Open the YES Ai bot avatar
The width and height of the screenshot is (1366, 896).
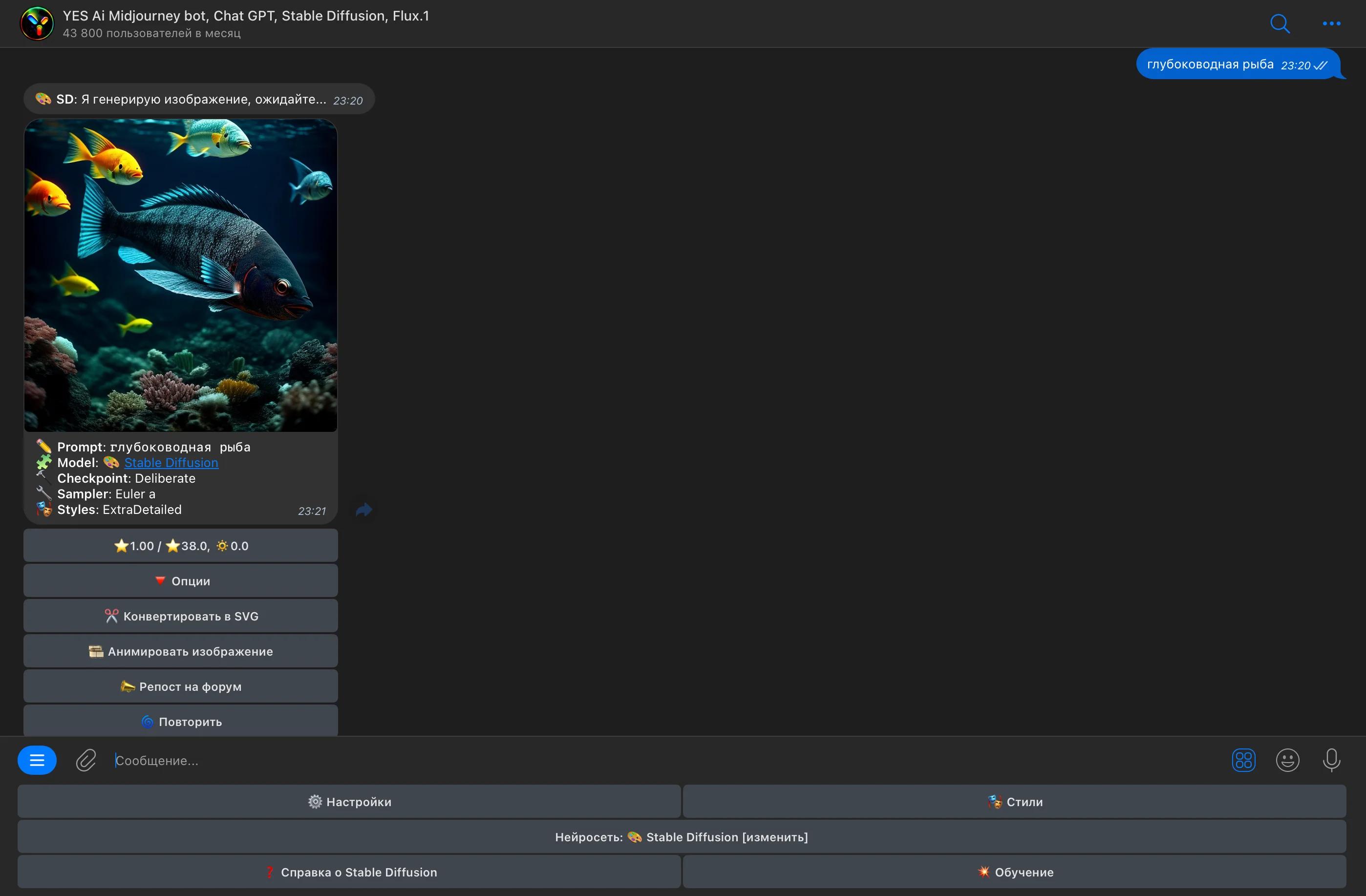point(37,23)
